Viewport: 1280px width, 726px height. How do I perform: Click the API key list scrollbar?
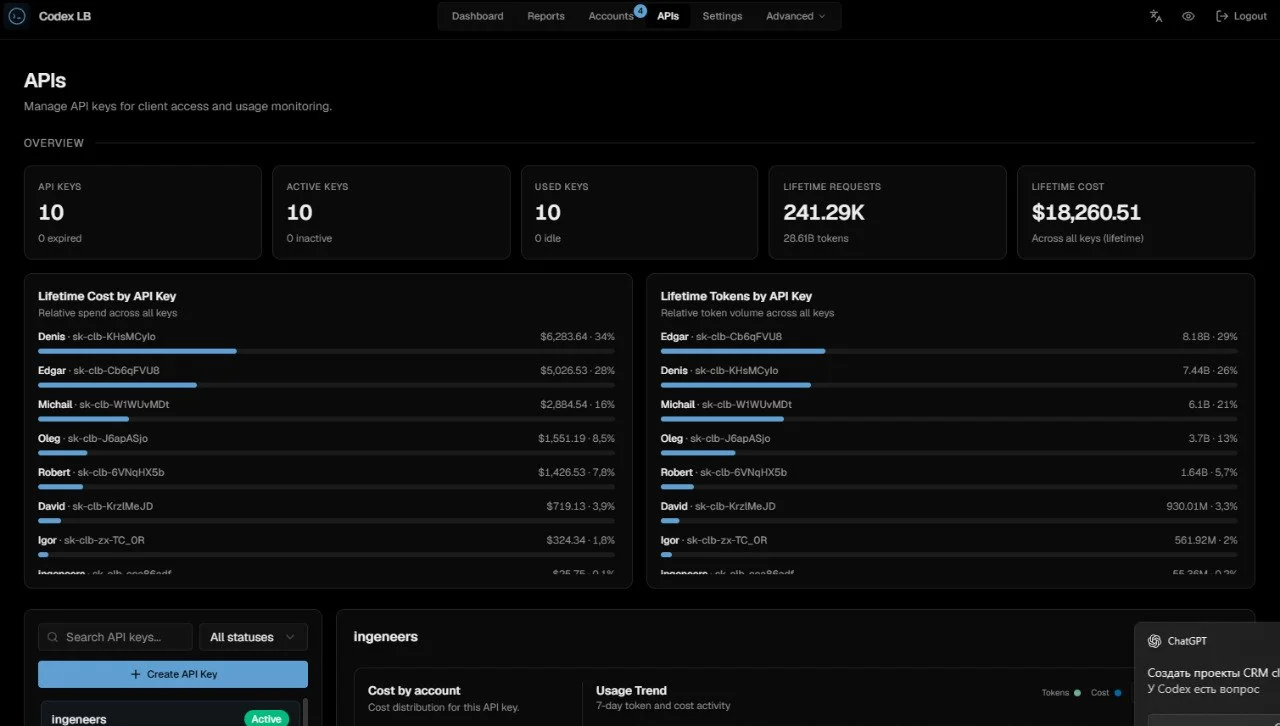coord(305,712)
